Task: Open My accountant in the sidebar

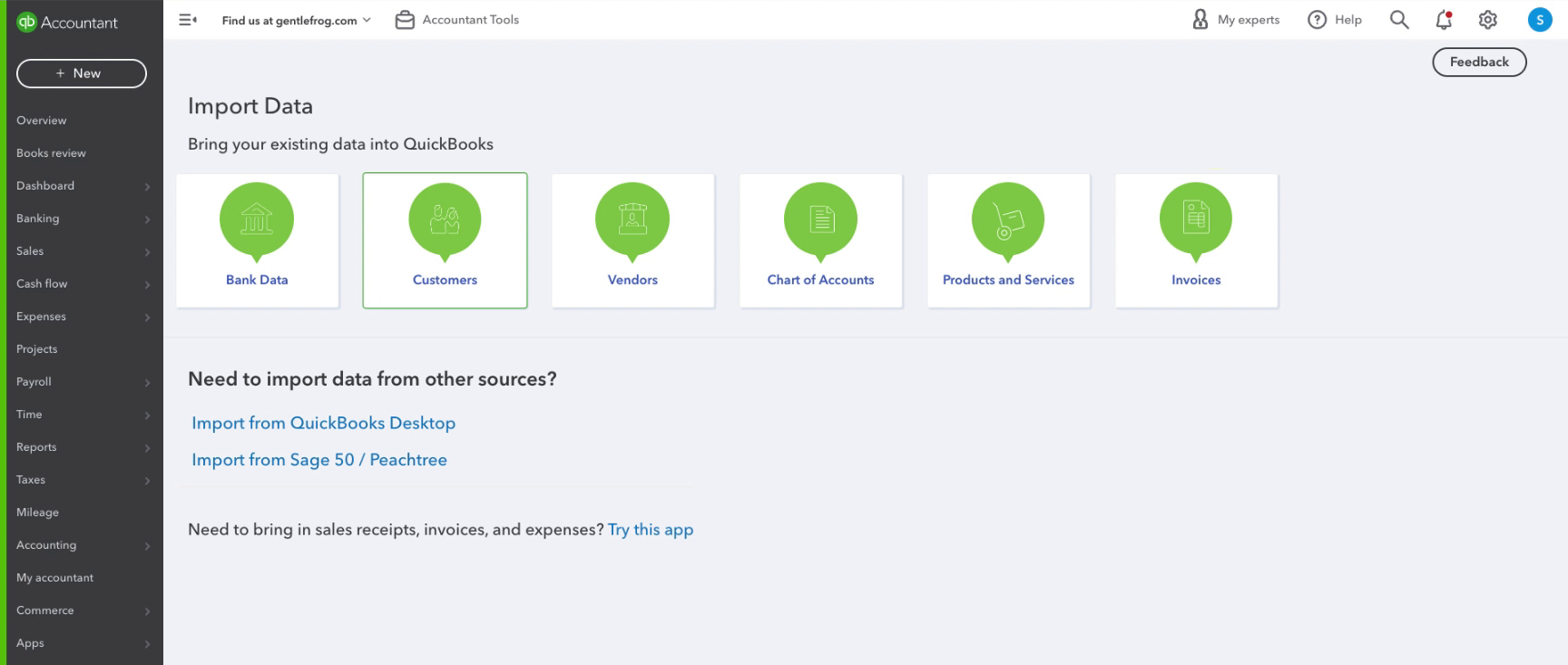Action: (x=54, y=578)
